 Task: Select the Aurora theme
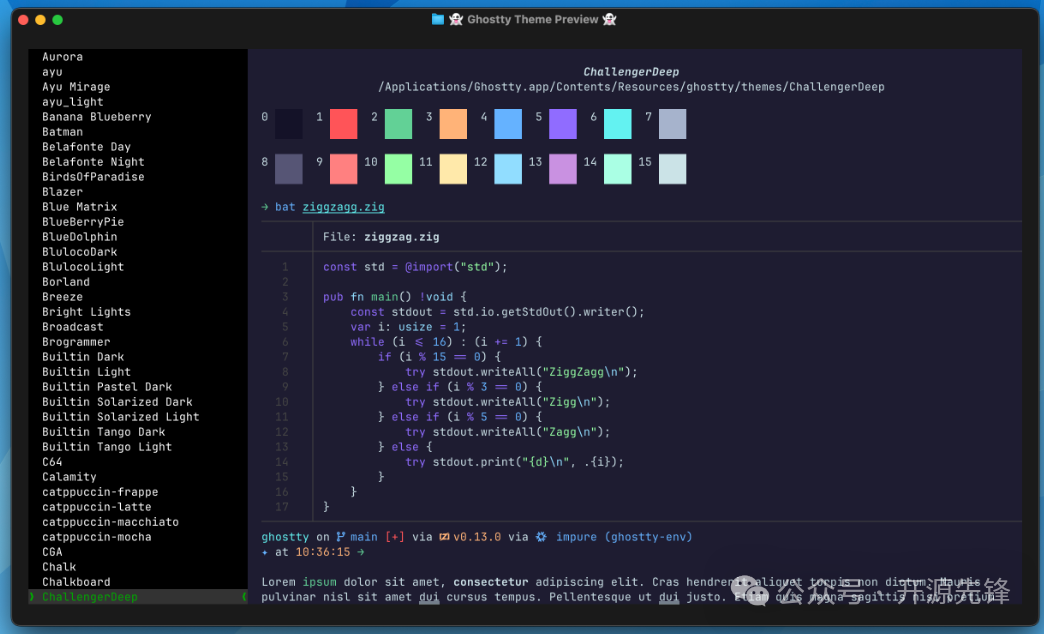(x=63, y=57)
